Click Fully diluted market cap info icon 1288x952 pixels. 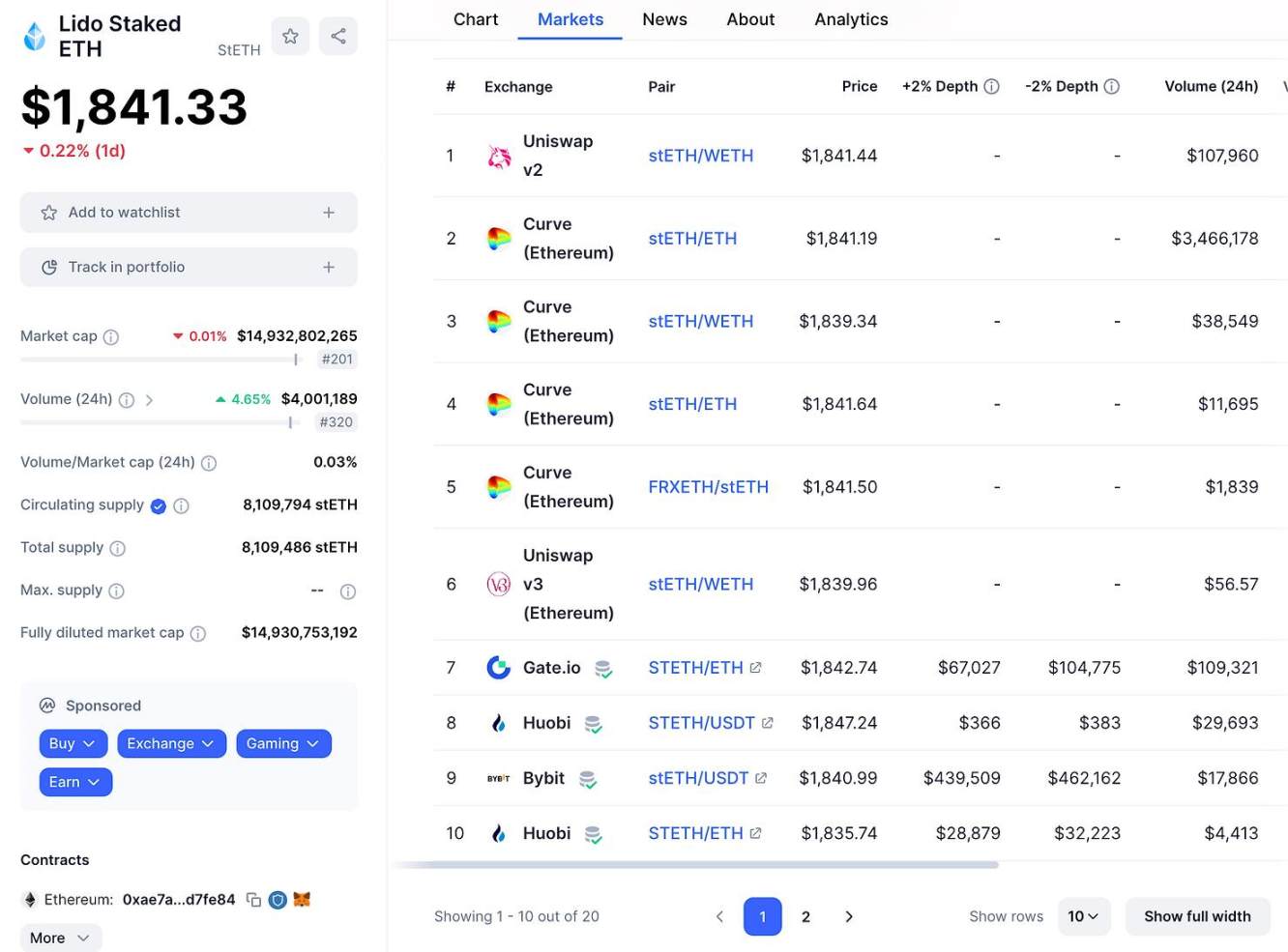198,633
